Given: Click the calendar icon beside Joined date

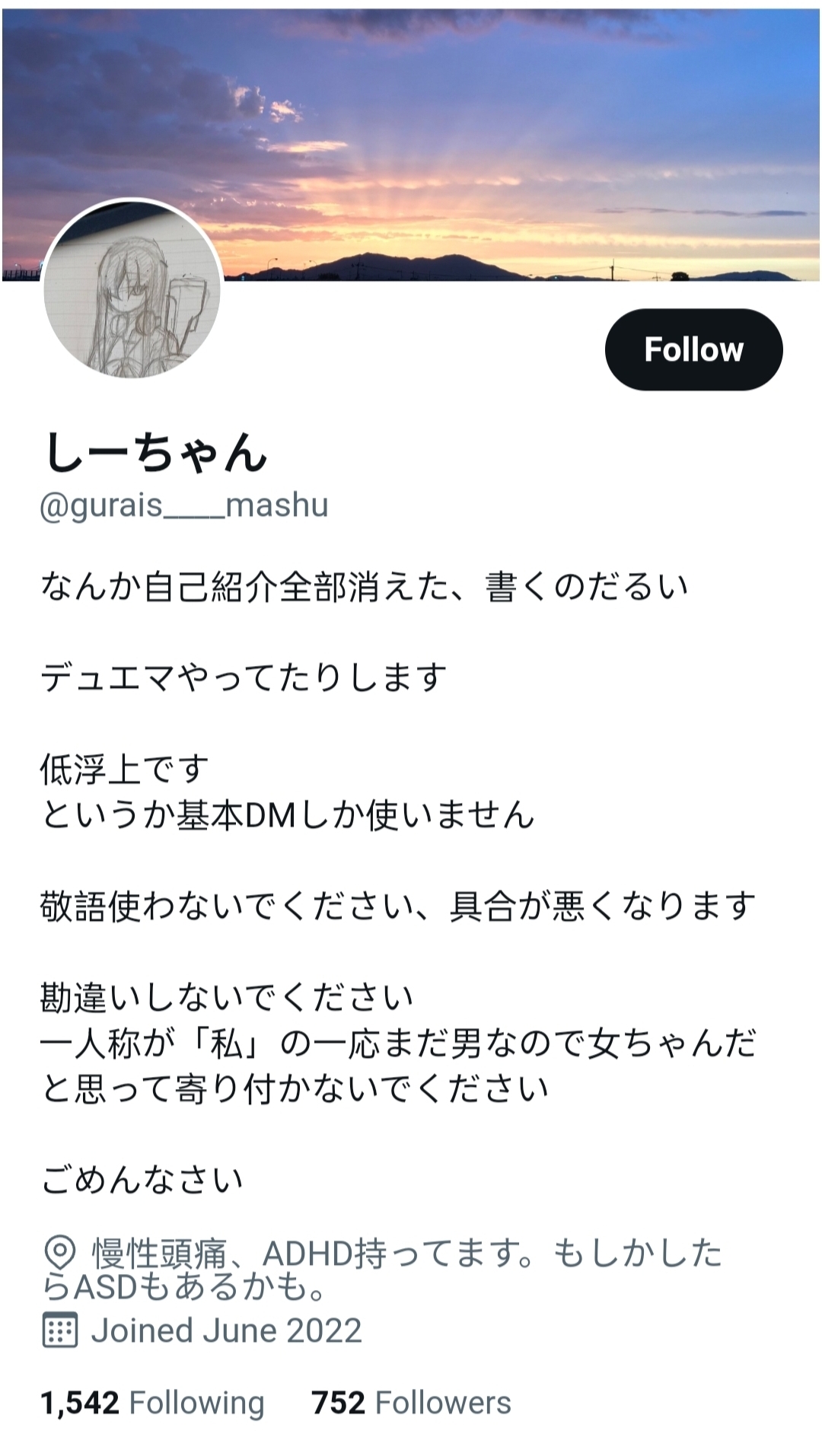Looking at the screenshot, I should point(59,1330).
